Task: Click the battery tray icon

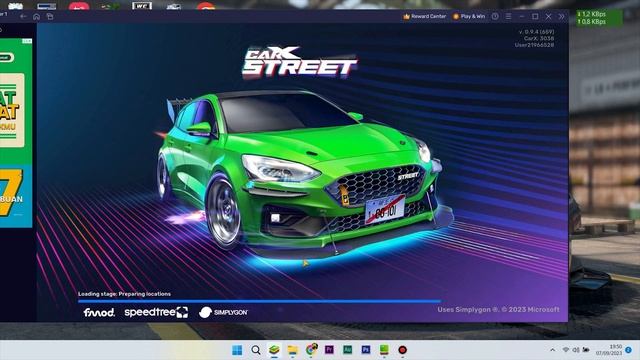Action: tap(586, 350)
